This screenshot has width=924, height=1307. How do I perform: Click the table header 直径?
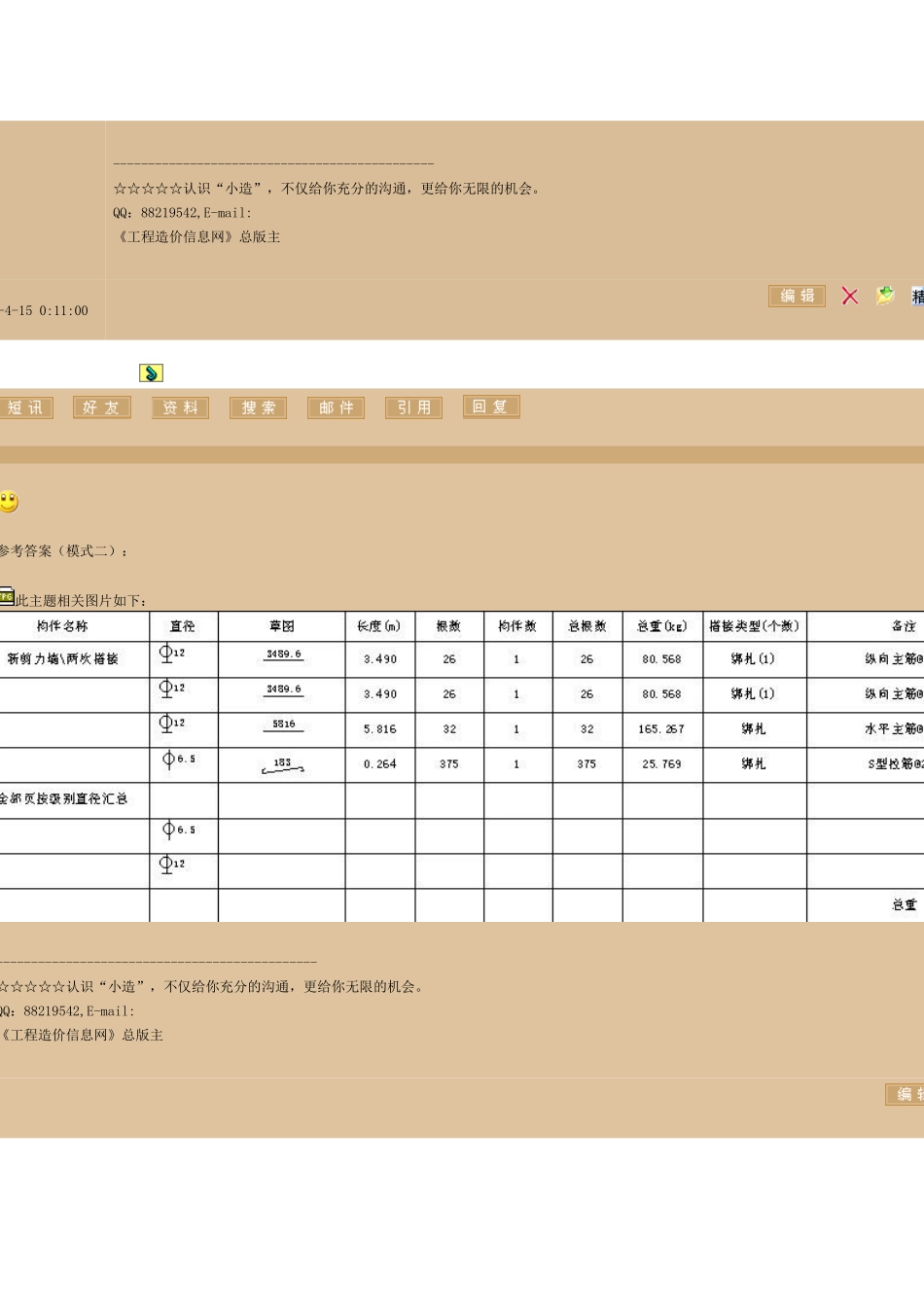(183, 626)
